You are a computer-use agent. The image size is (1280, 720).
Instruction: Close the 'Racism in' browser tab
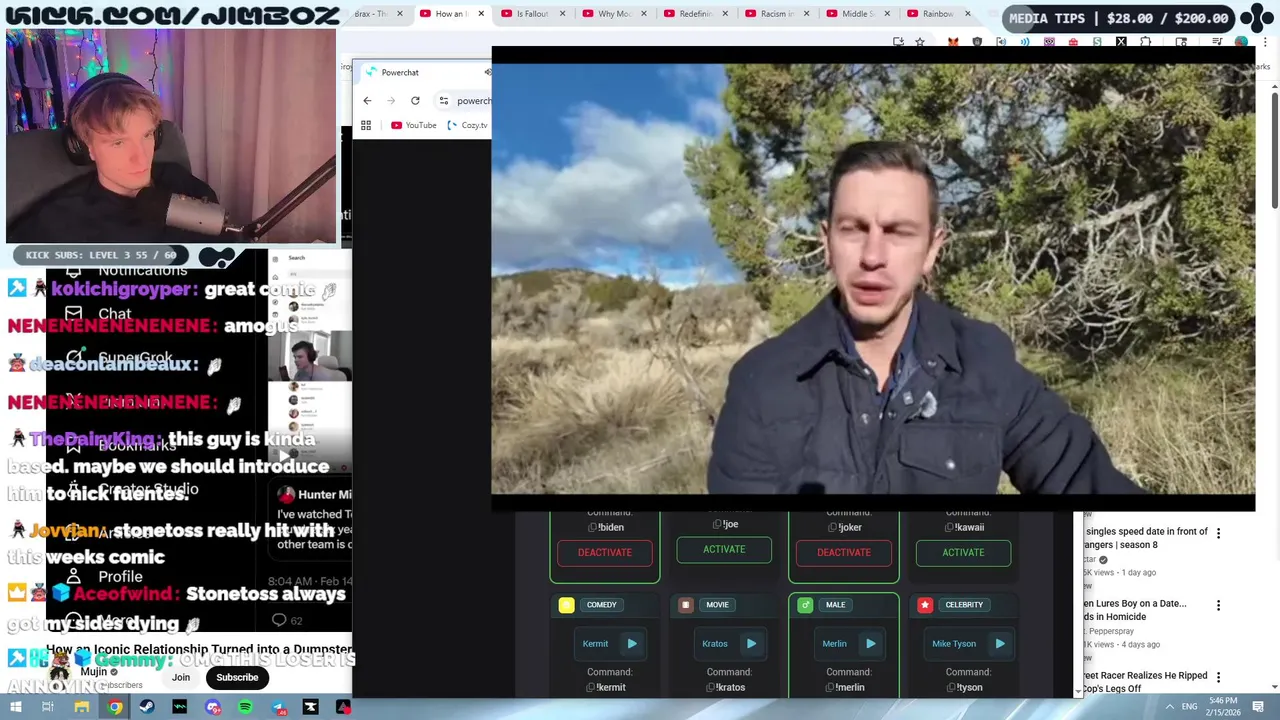(806, 14)
